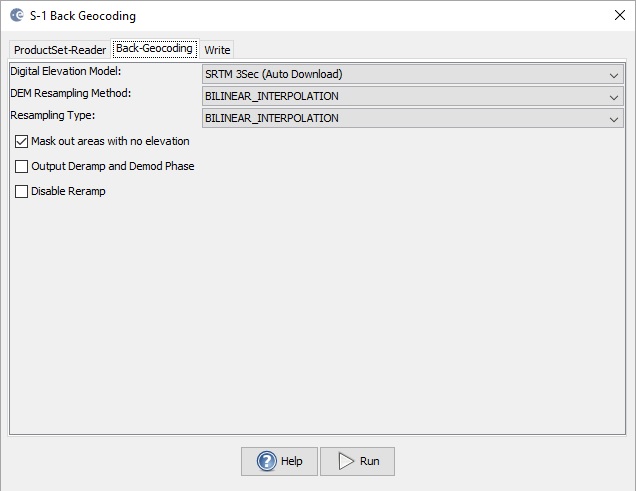Viewport: 636px width, 491px height.
Task: Click the SNAP application icon in title bar
Action: pos(16,16)
